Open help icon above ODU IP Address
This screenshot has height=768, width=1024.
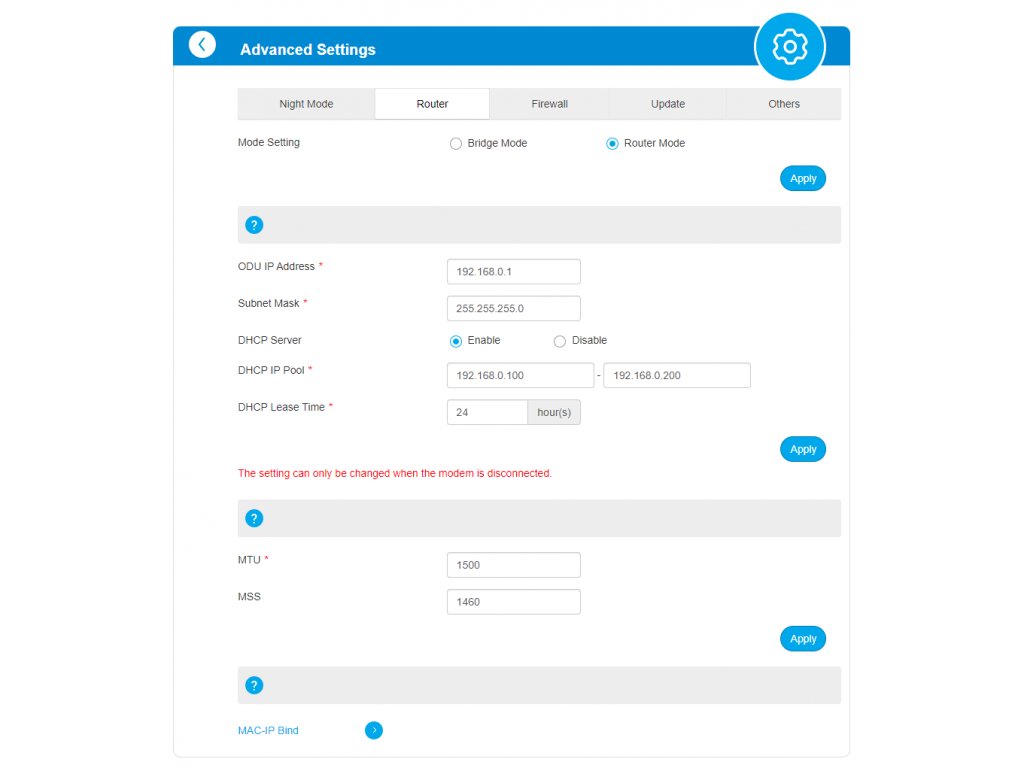click(254, 225)
